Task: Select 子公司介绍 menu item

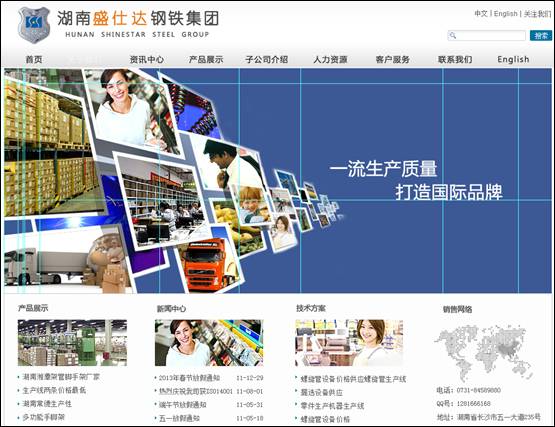Action: pyautogui.click(x=267, y=59)
